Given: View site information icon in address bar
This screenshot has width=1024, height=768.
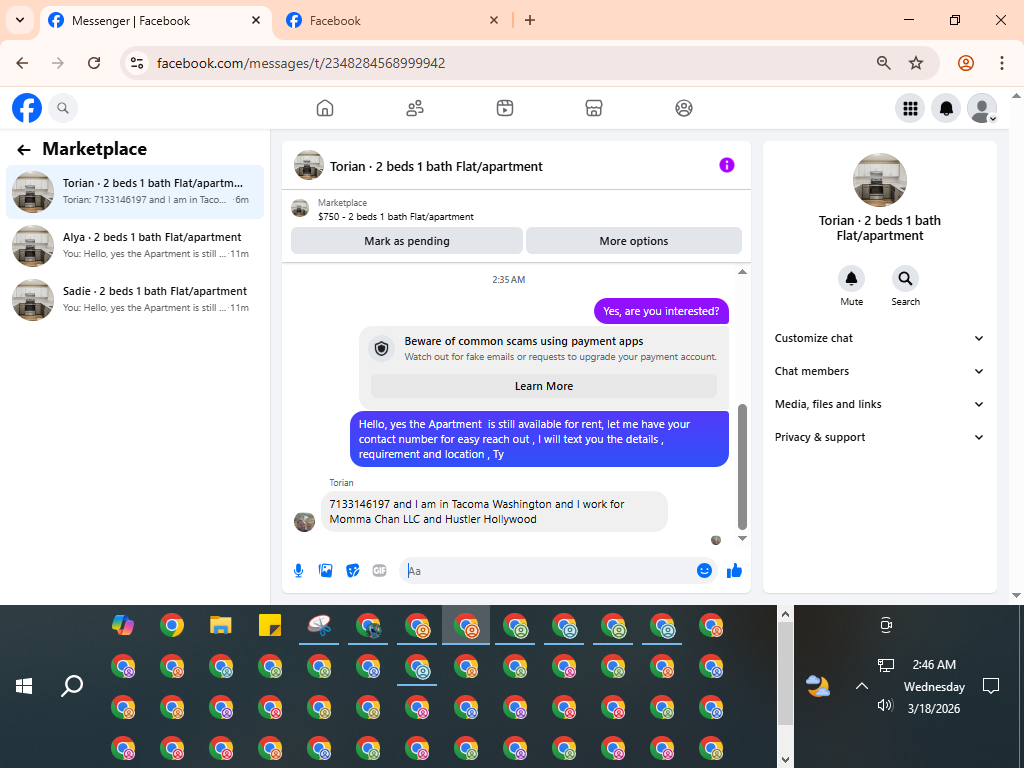Looking at the screenshot, I should [137, 63].
